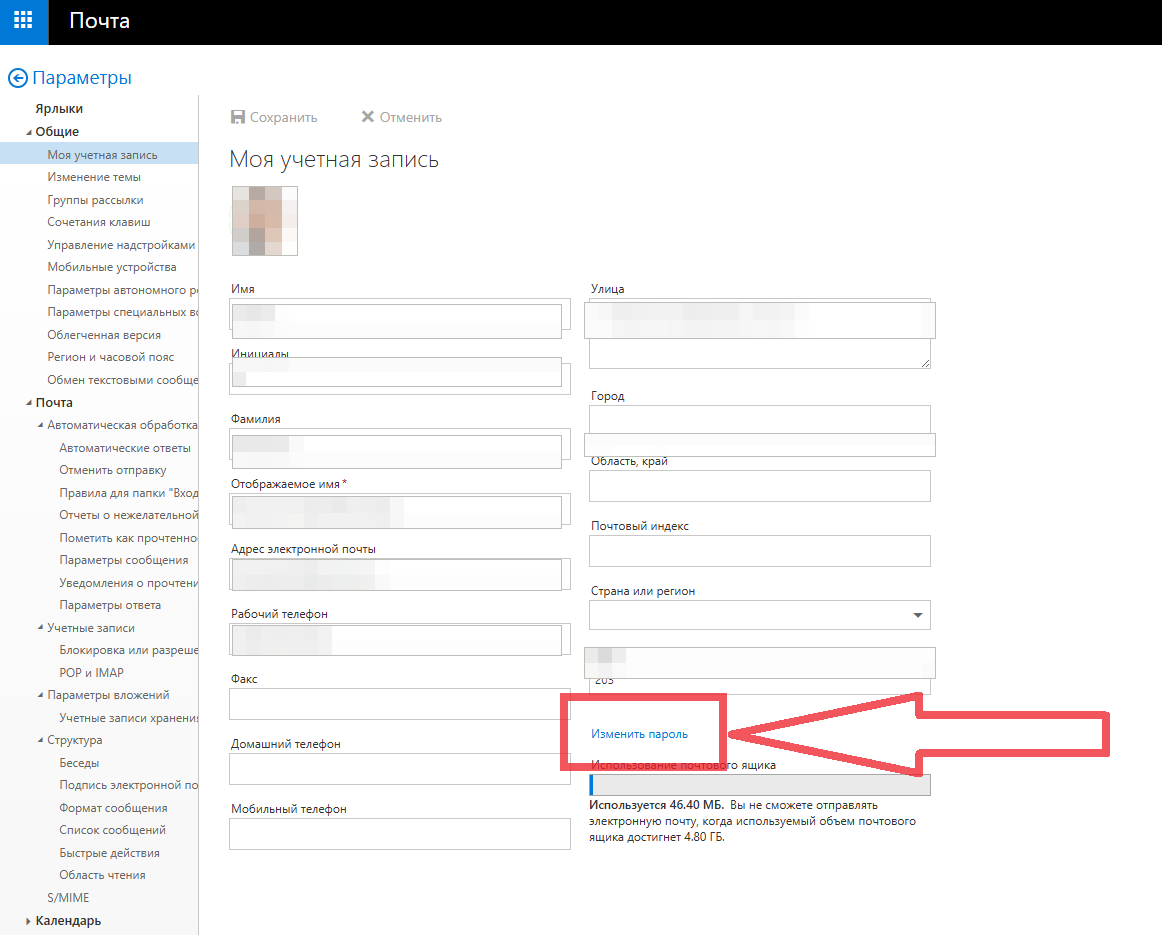This screenshot has height=935, width=1162.
Task: Collapse Автоматическая обработка subtree
Action: click(41, 425)
